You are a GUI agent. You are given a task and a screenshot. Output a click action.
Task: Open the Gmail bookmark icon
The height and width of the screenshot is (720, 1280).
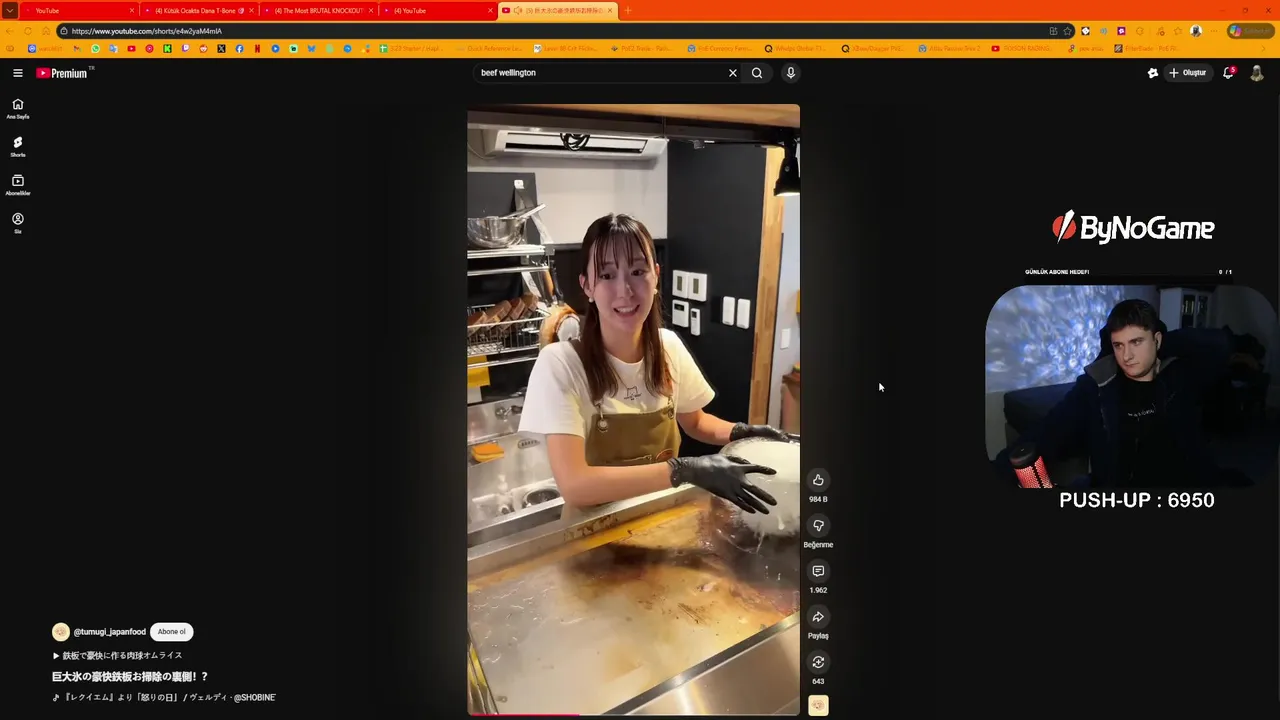coord(77,48)
